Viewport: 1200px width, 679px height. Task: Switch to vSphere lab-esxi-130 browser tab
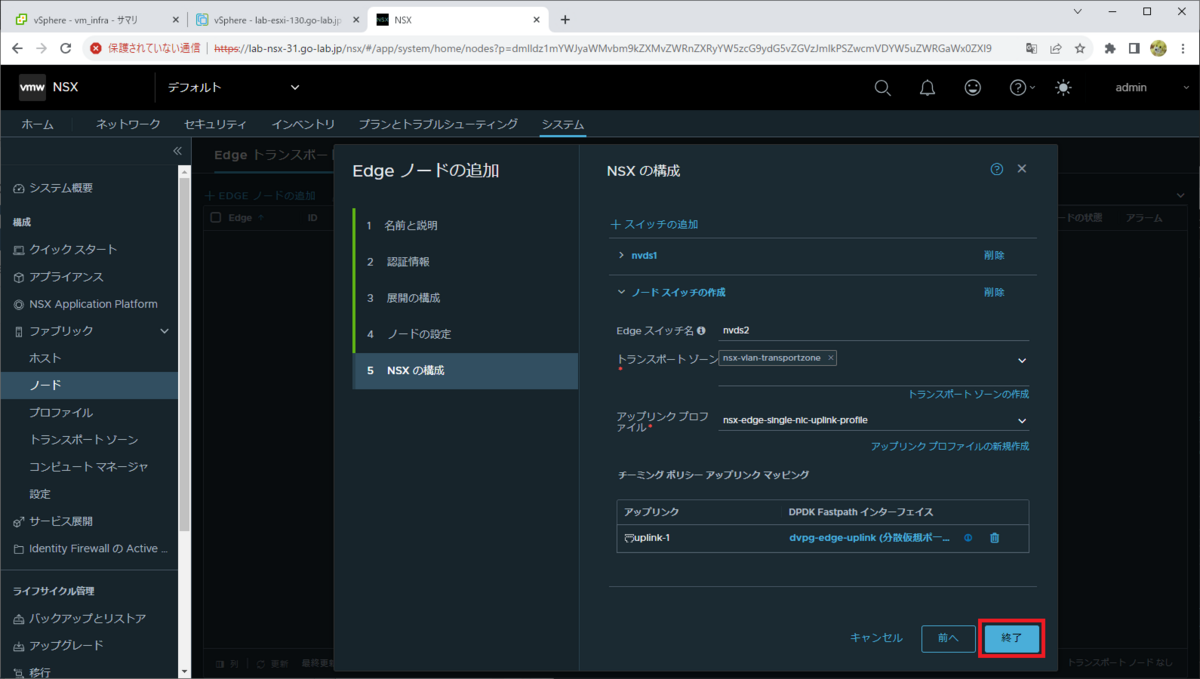click(277, 19)
